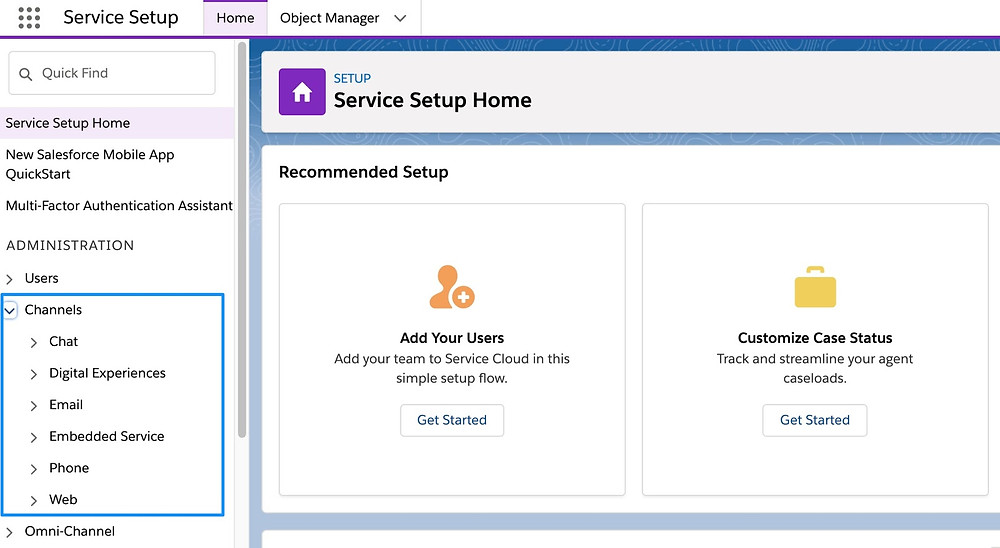Open the Object Manager dropdown arrow
This screenshot has height=548, width=1000.
tap(400, 19)
